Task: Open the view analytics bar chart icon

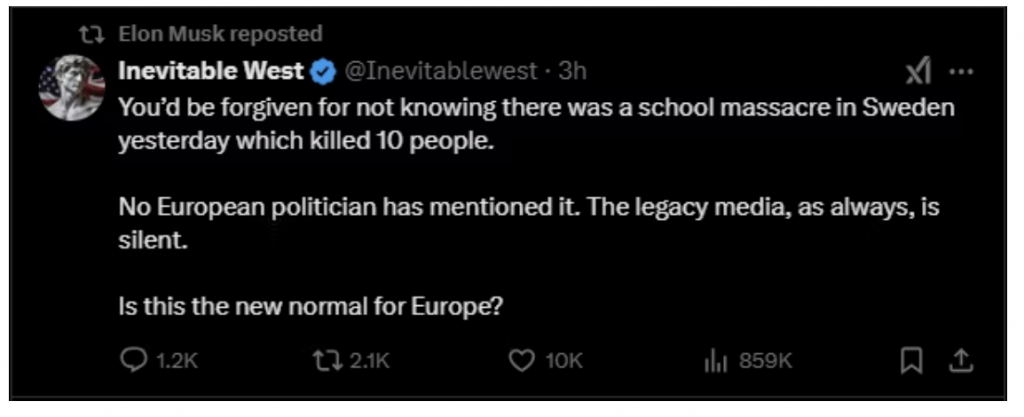Action: pos(715,361)
